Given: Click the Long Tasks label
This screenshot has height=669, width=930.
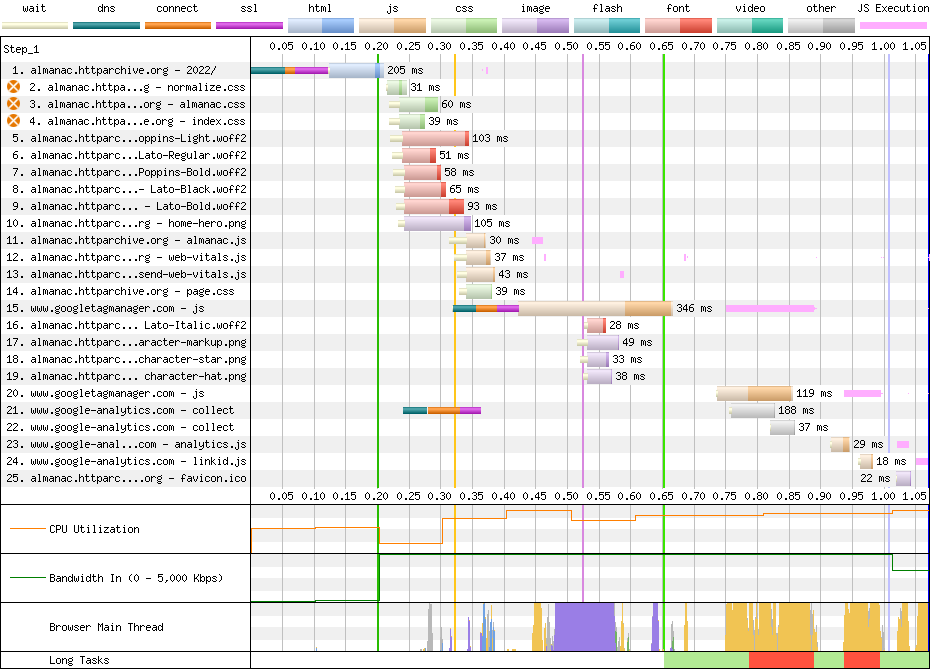Looking at the screenshot, I should [x=79, y=660].
